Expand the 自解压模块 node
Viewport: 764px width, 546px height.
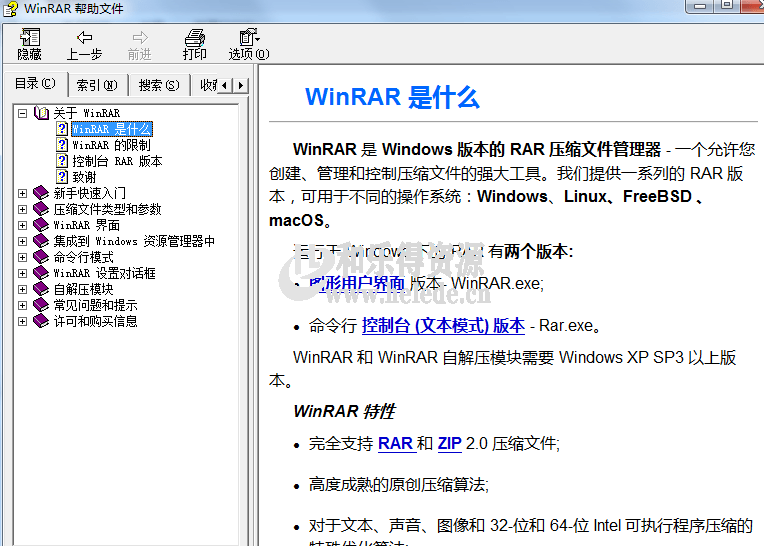[22, 289]
